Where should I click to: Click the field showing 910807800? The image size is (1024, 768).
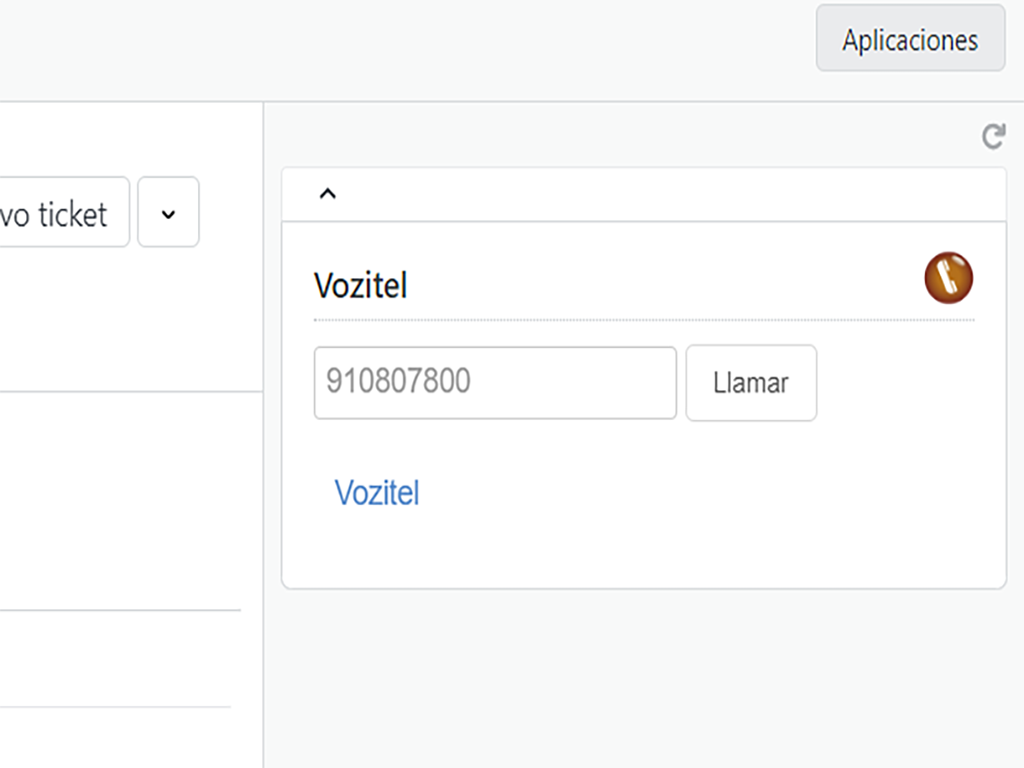click(495, 383)
